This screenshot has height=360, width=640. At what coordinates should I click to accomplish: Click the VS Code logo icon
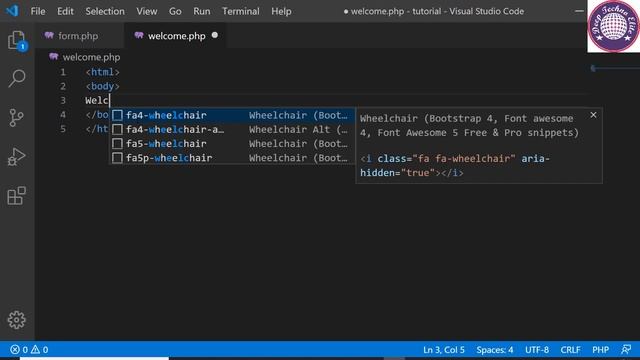point(12,11)
